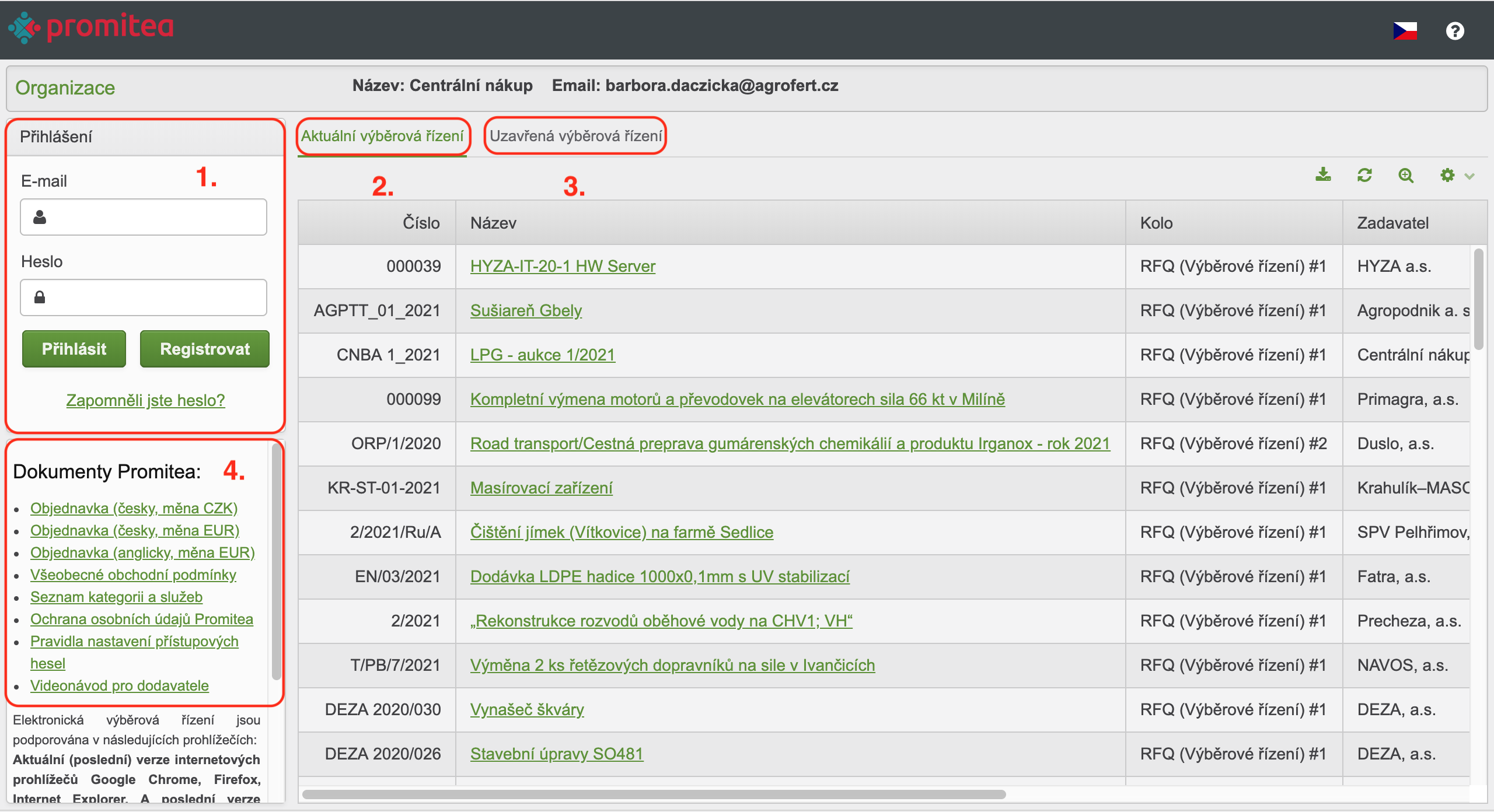Open Objednavka (česky, měna CZK) document
The width and height of the screenshot is (1494, 812).
tap(134, 508)
